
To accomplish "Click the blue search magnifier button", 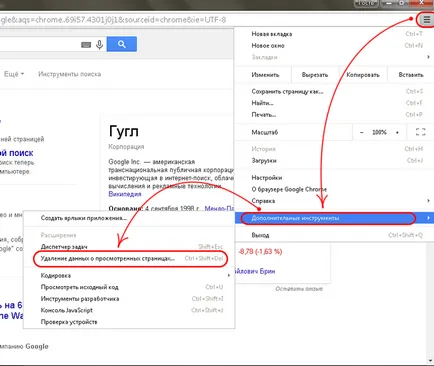I will tap(122, 44).
